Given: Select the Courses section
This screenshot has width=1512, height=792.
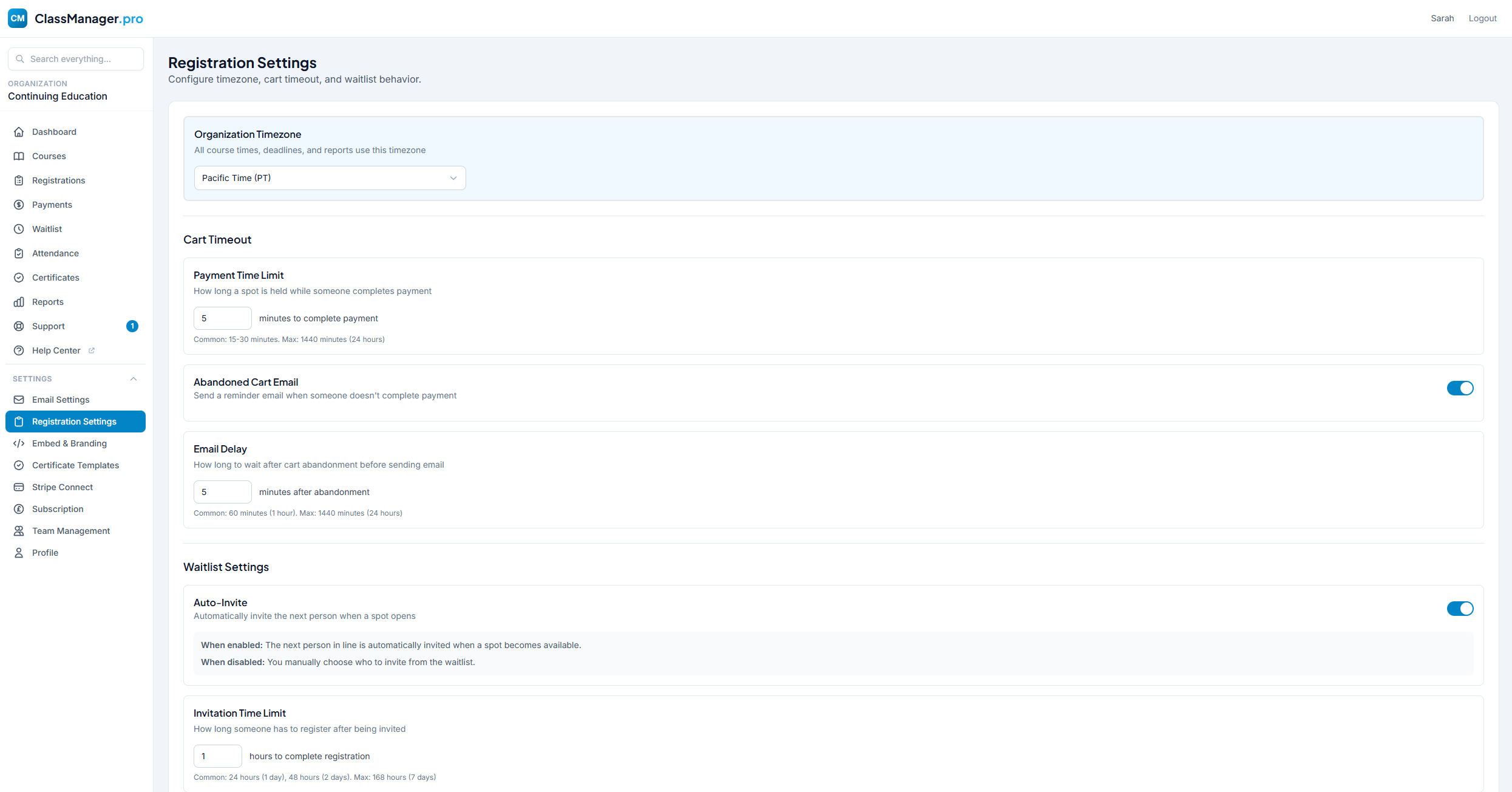Looking at the screenshot, I should coord(49,156).
